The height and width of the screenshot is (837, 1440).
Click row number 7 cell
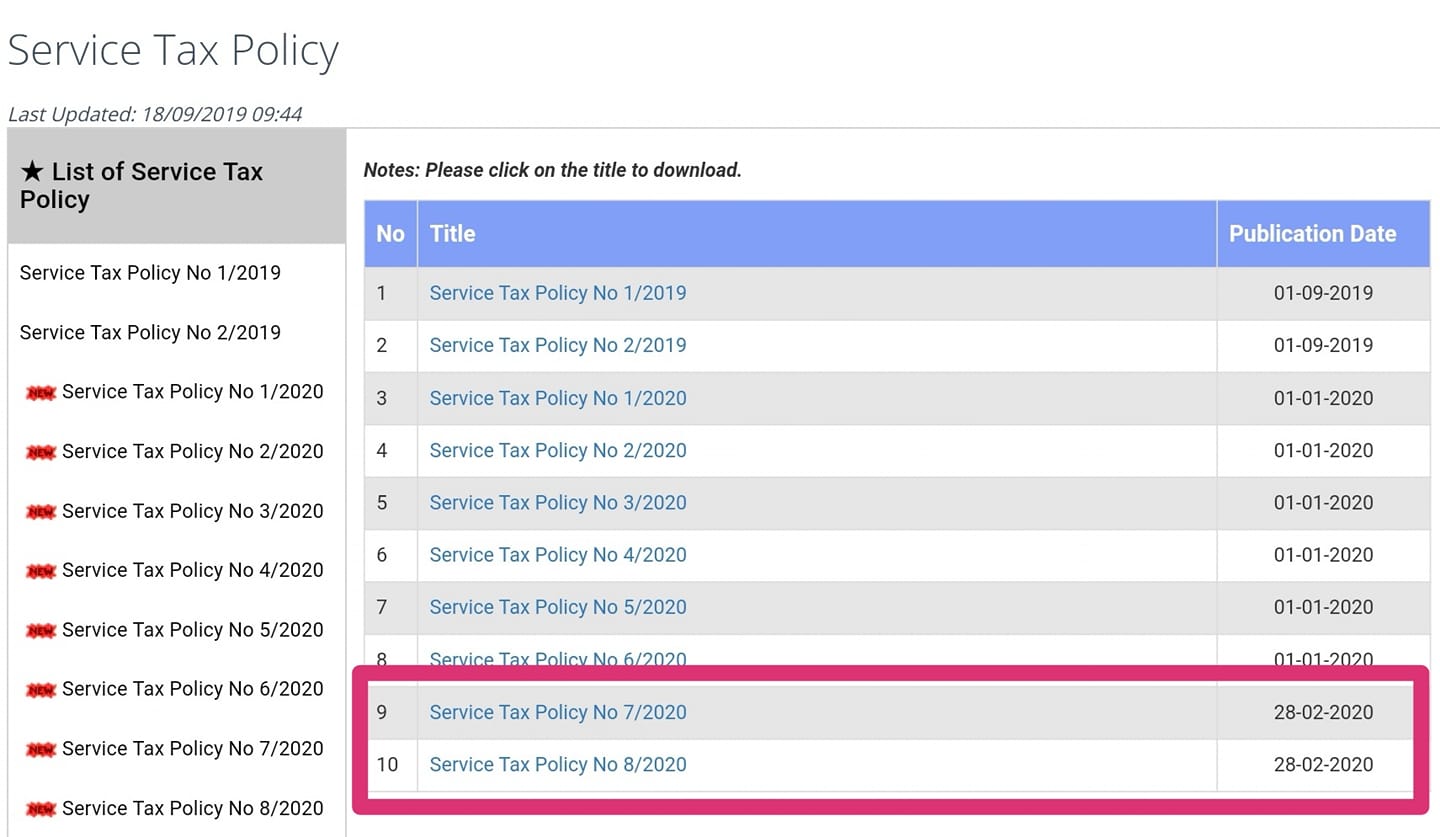390,607
